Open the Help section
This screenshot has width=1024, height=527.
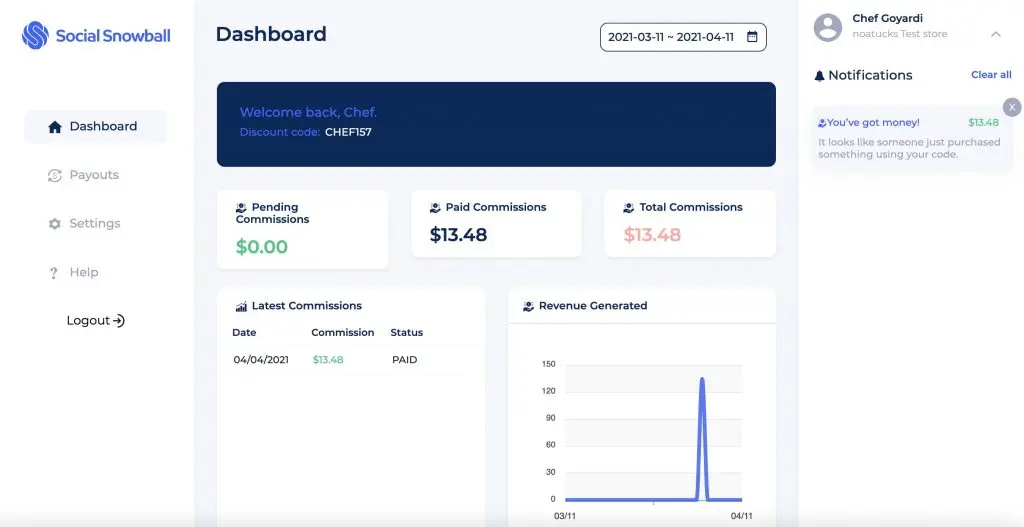coord(83,272)
